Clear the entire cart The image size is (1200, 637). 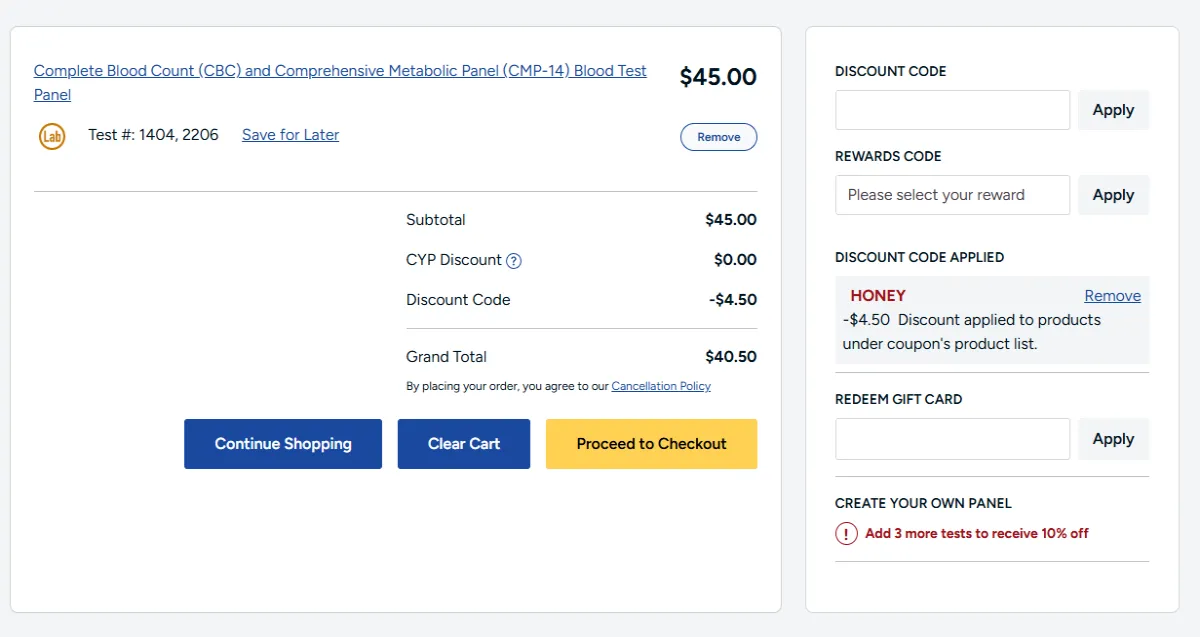(463, 444)
